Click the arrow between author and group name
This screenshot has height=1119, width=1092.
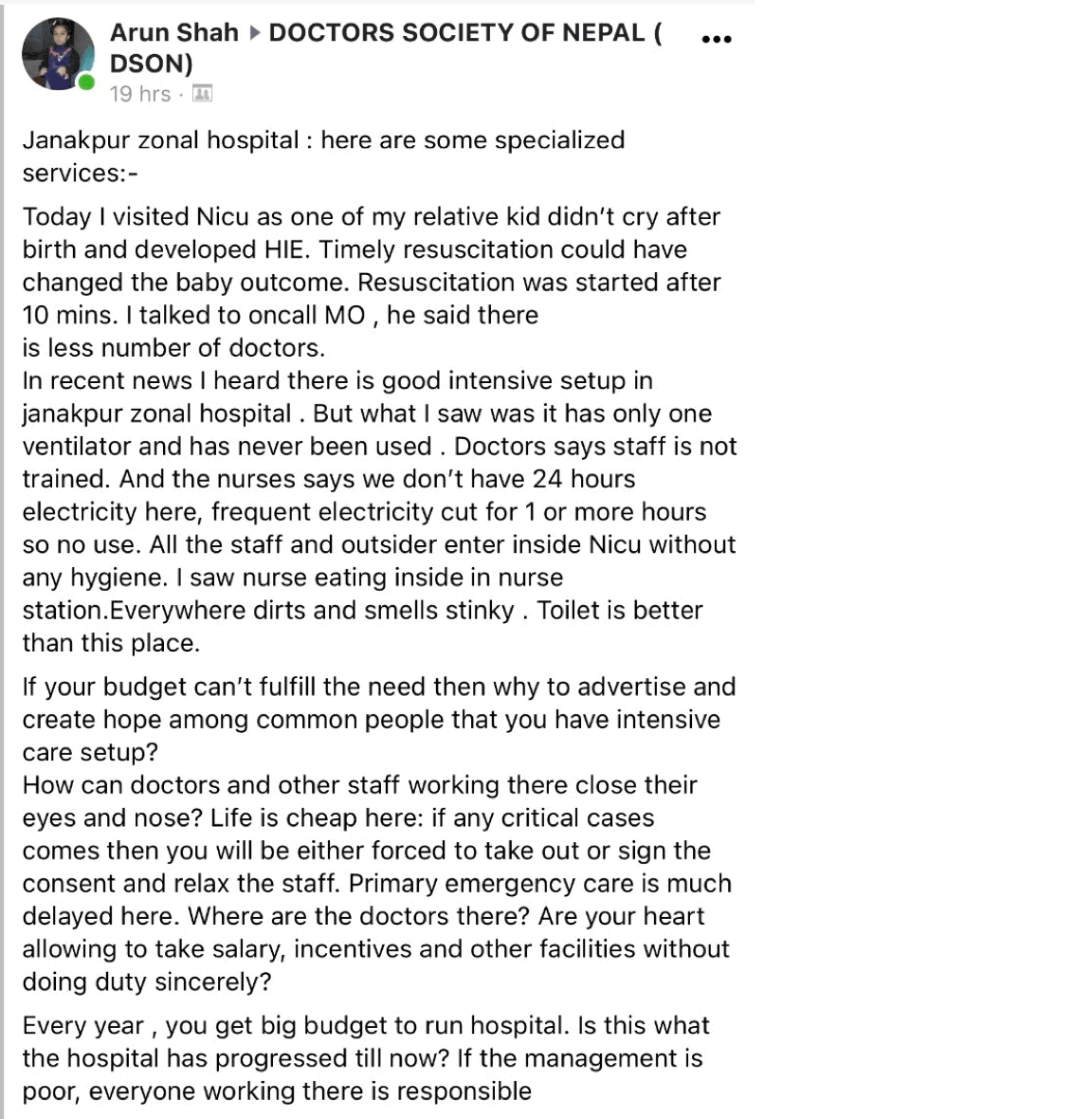pyautogui.click(x=254, y=32)
